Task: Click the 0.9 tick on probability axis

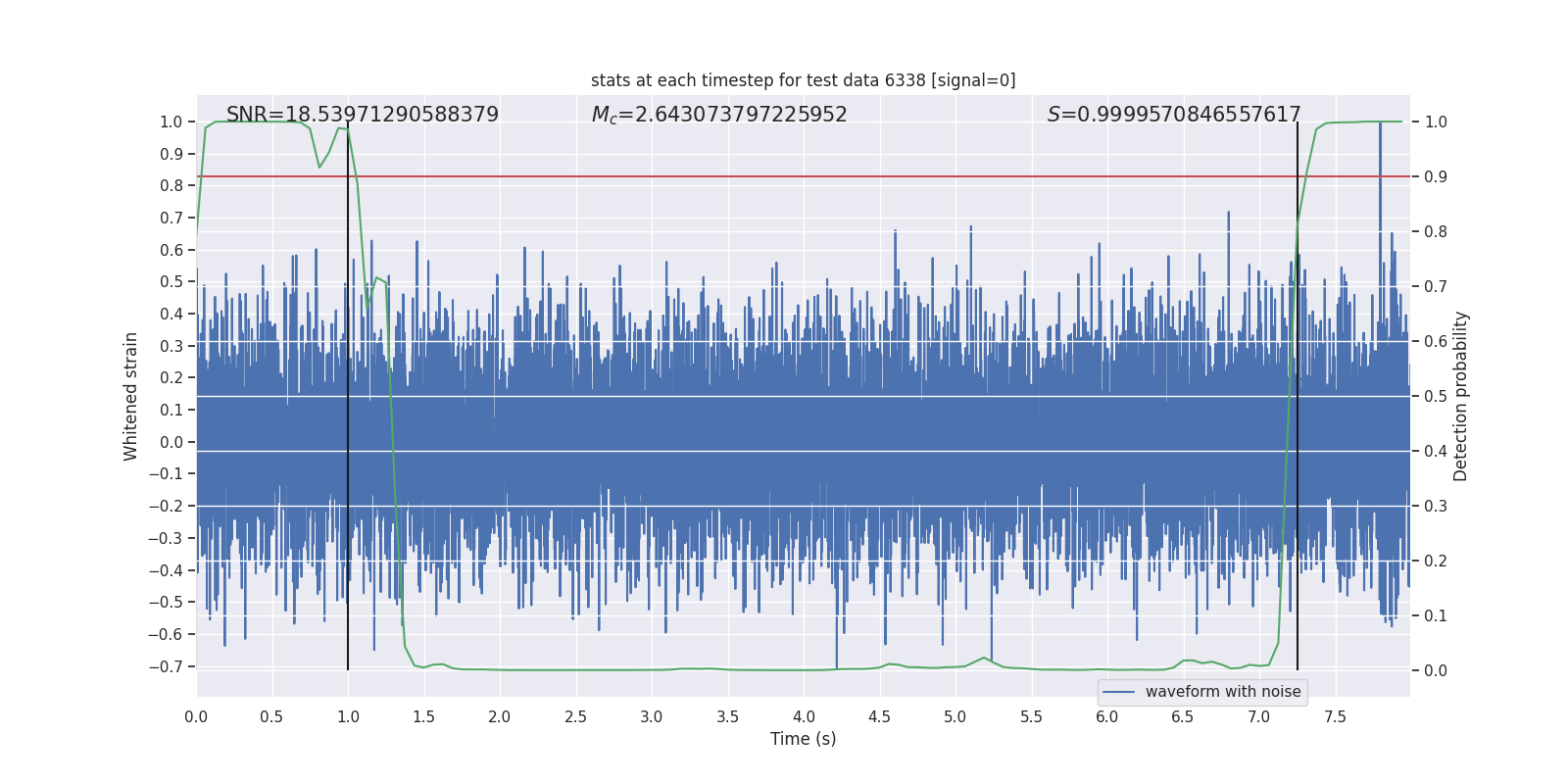Action: pyautogui.click(x=1436, y=176)
